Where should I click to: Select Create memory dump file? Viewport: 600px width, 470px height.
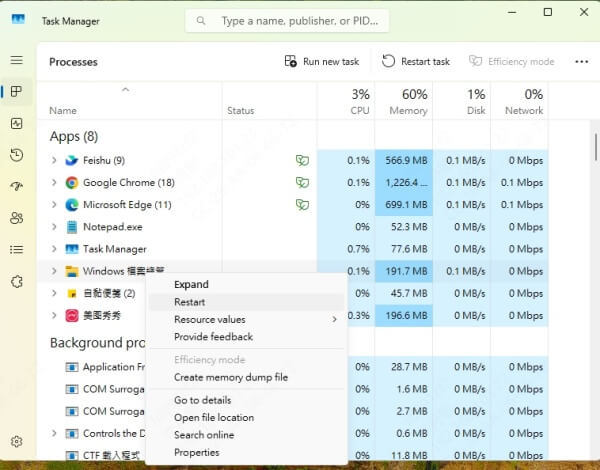pos(246,377)
